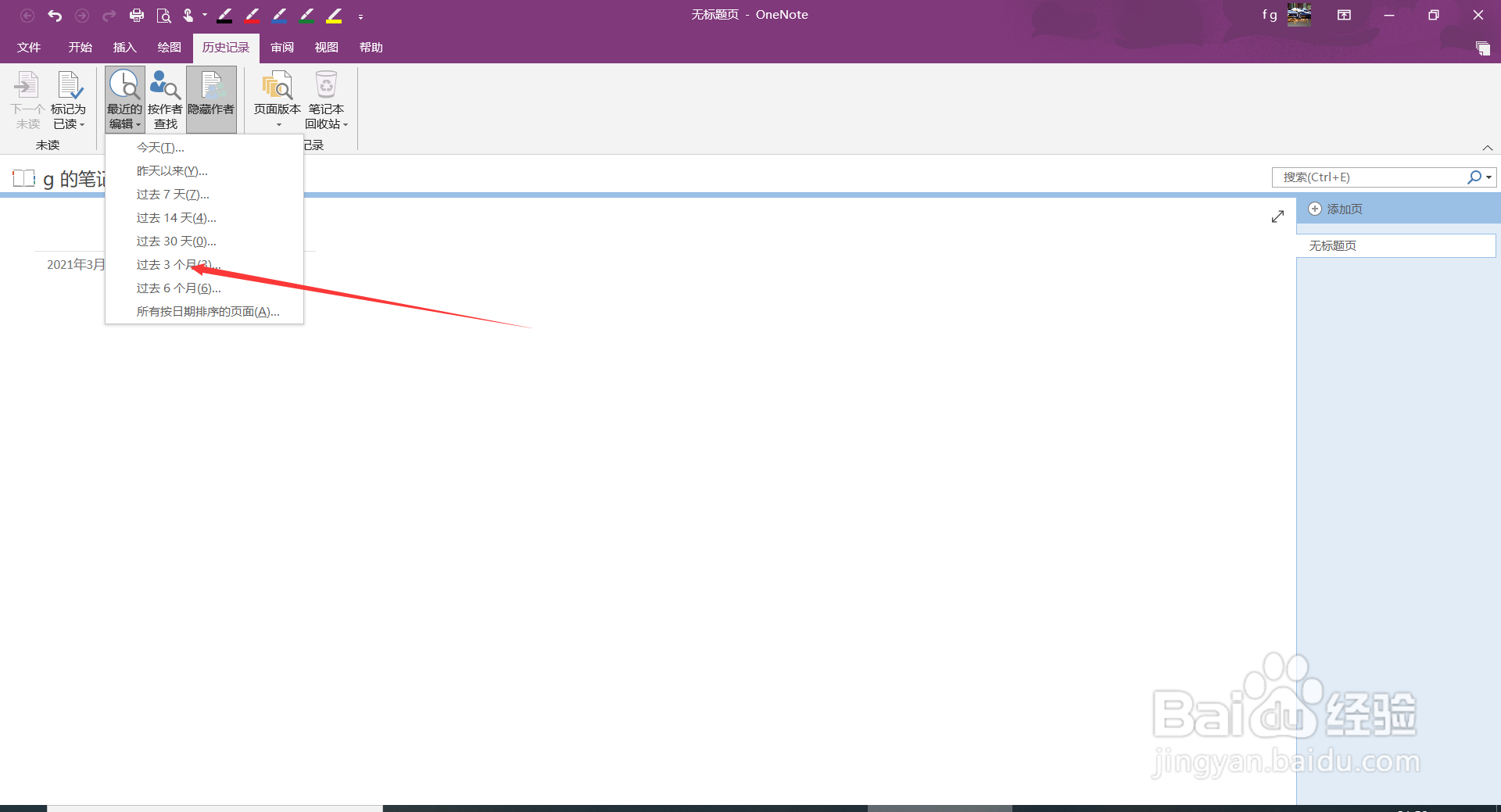Collapse the ribbon with the chevron
The height and width of the screenshot is (812, 1501).
click(x=1488, y=148)
